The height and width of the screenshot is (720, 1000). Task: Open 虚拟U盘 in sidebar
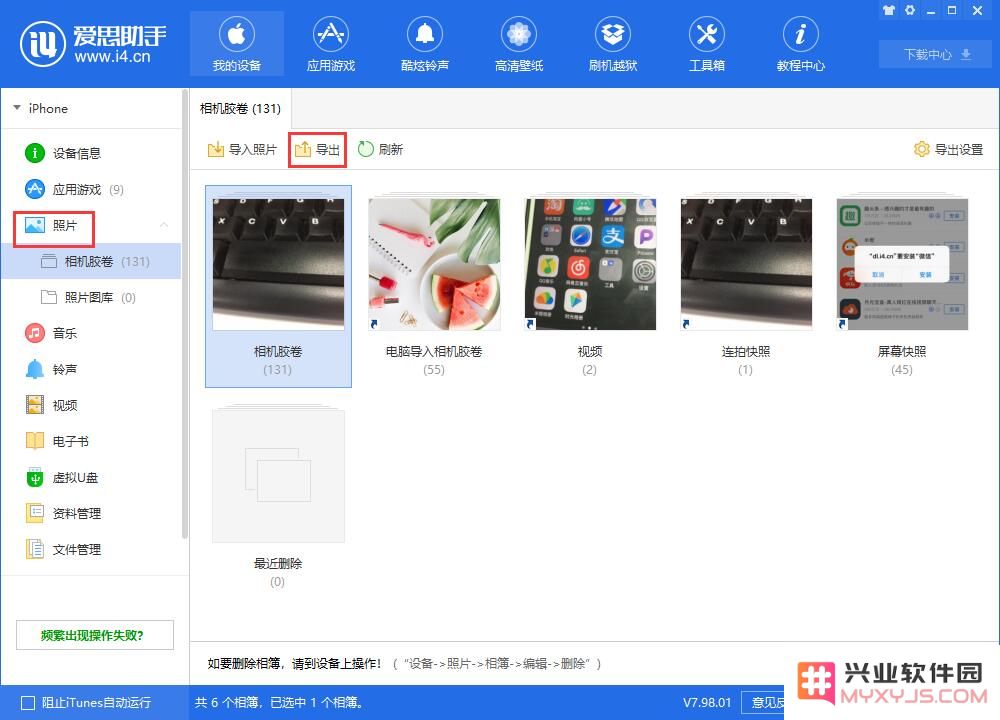91,477
